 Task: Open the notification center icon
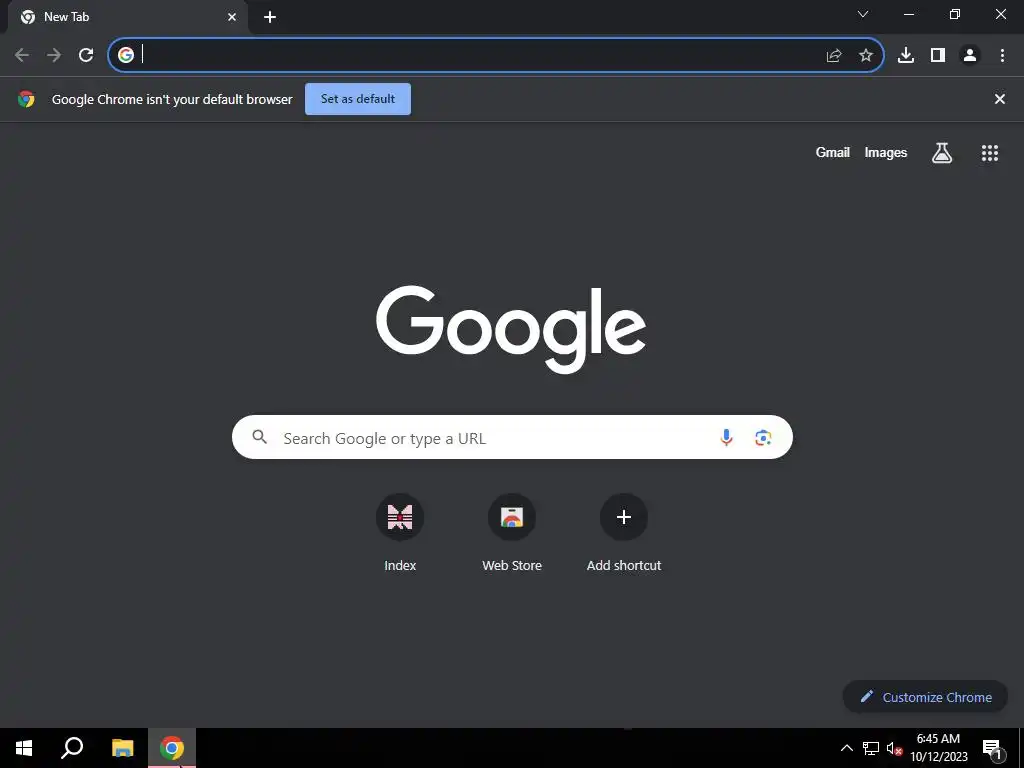pos(992,748)
